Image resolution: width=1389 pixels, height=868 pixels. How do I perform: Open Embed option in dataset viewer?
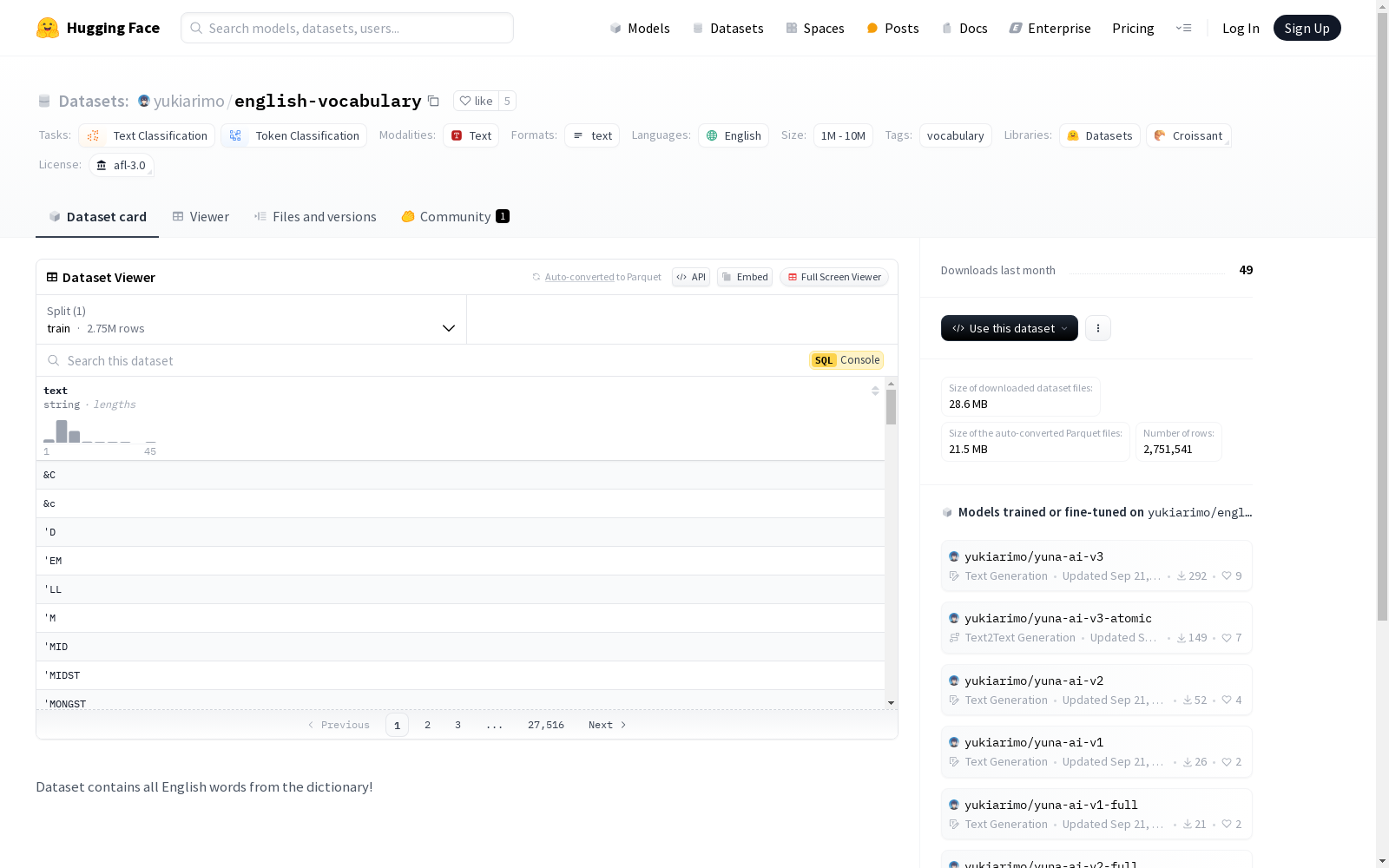[745, 277]
